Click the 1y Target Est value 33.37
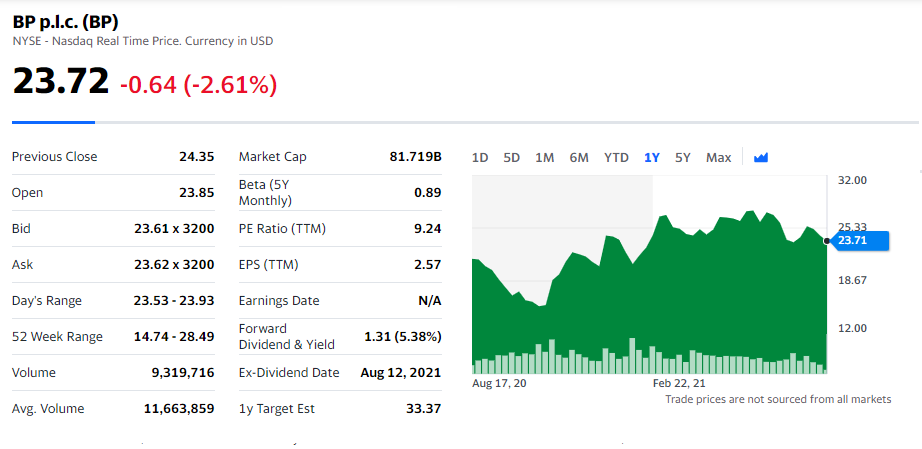922x449 pixels. click(423, 408)
